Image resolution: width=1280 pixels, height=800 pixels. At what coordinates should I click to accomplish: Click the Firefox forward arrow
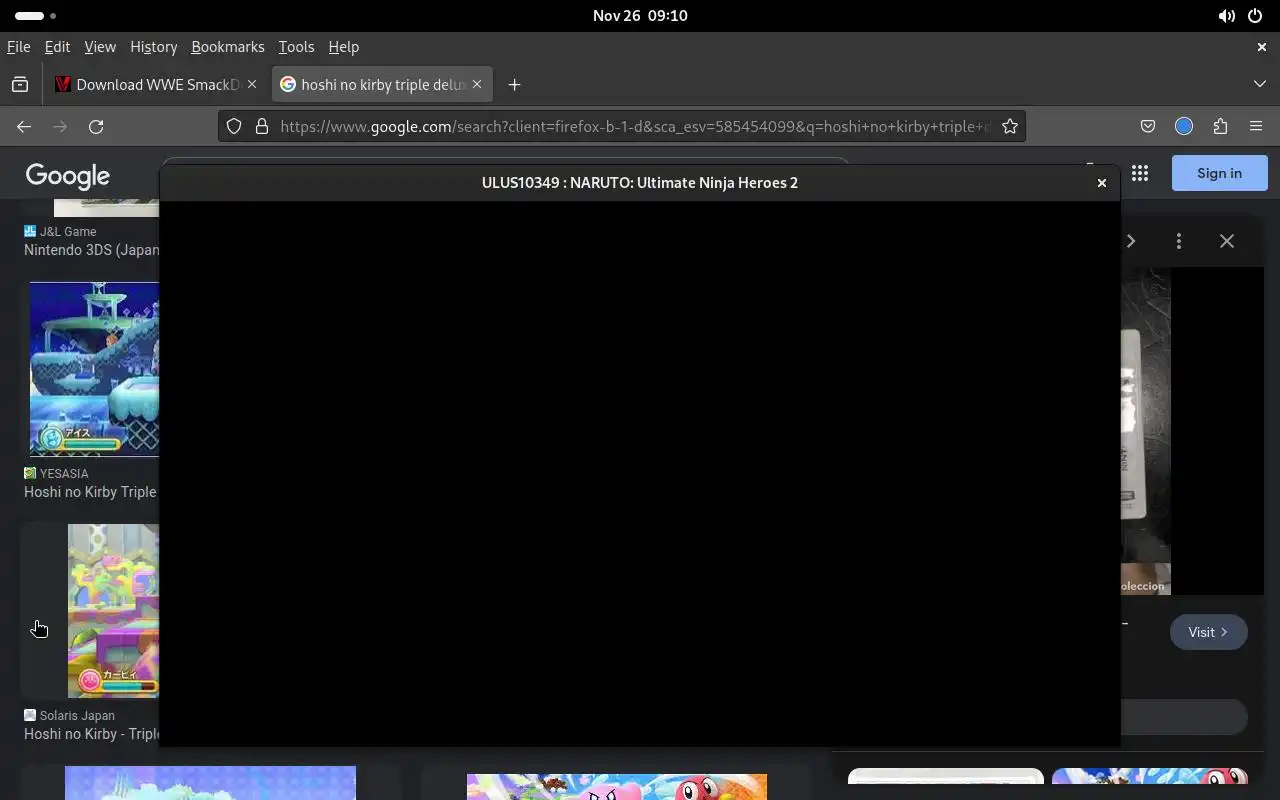coord(60,126)
